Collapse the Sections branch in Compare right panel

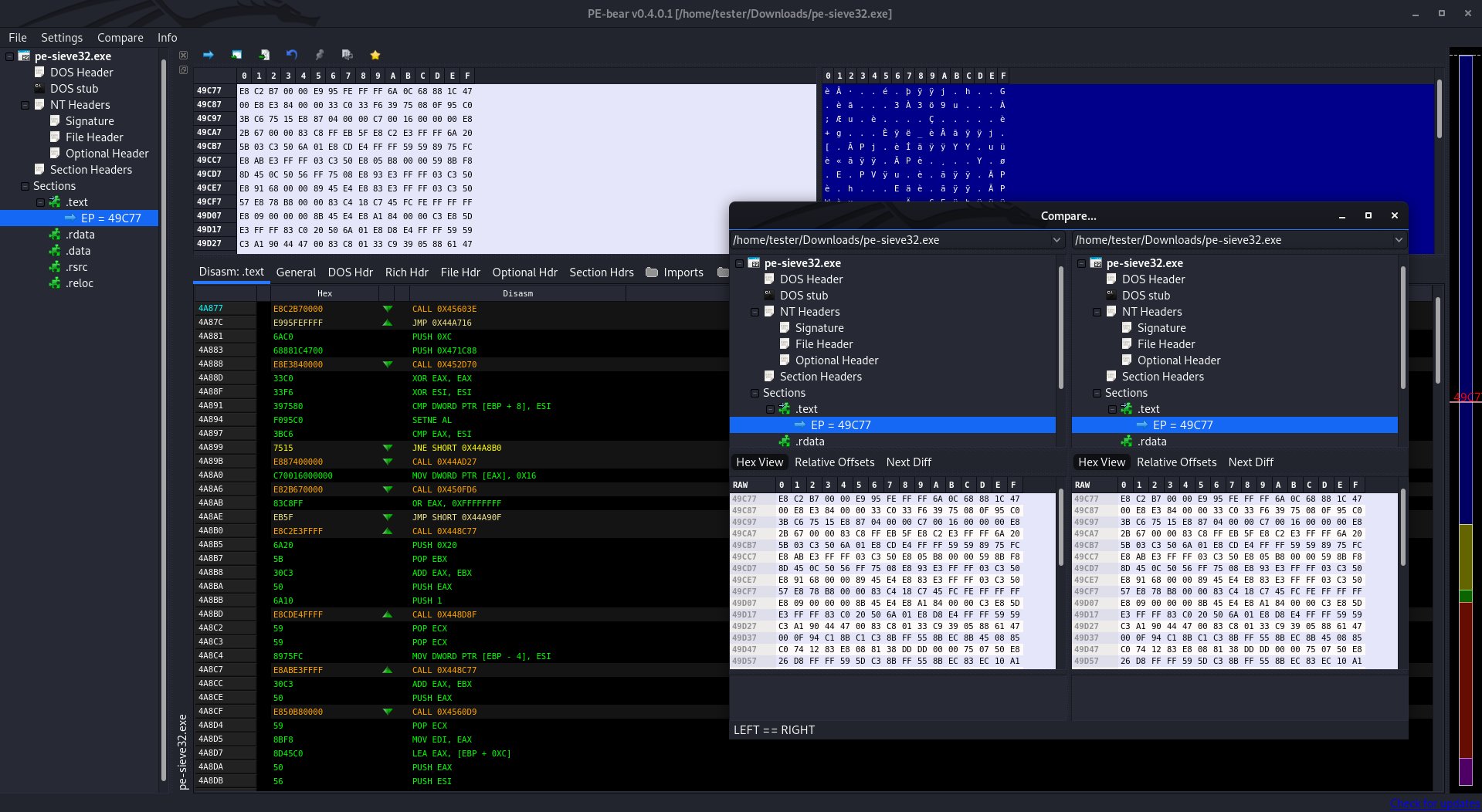1097,393
